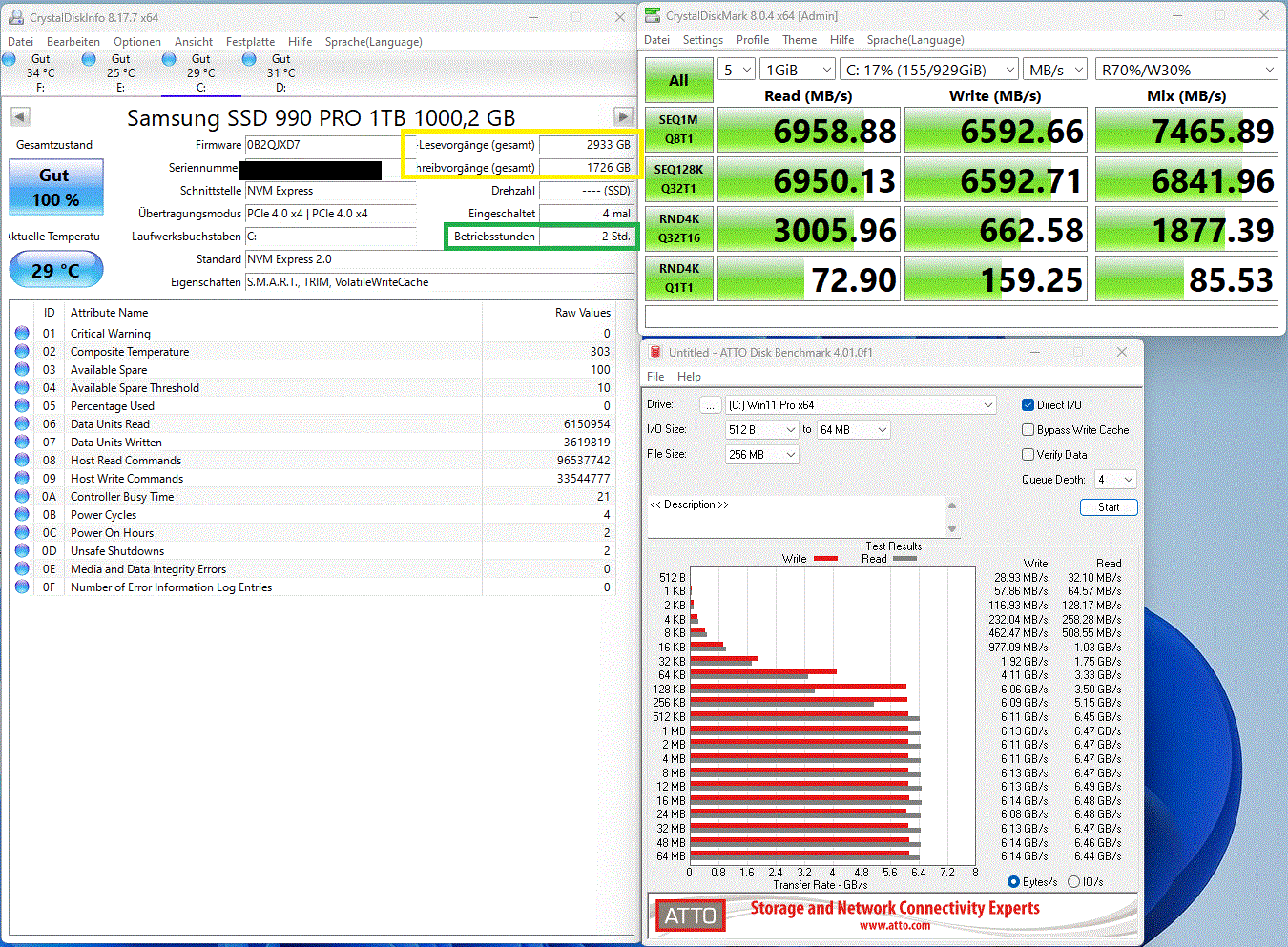
Task: Click the Available Spare status orb
Action: click(22, 370)
